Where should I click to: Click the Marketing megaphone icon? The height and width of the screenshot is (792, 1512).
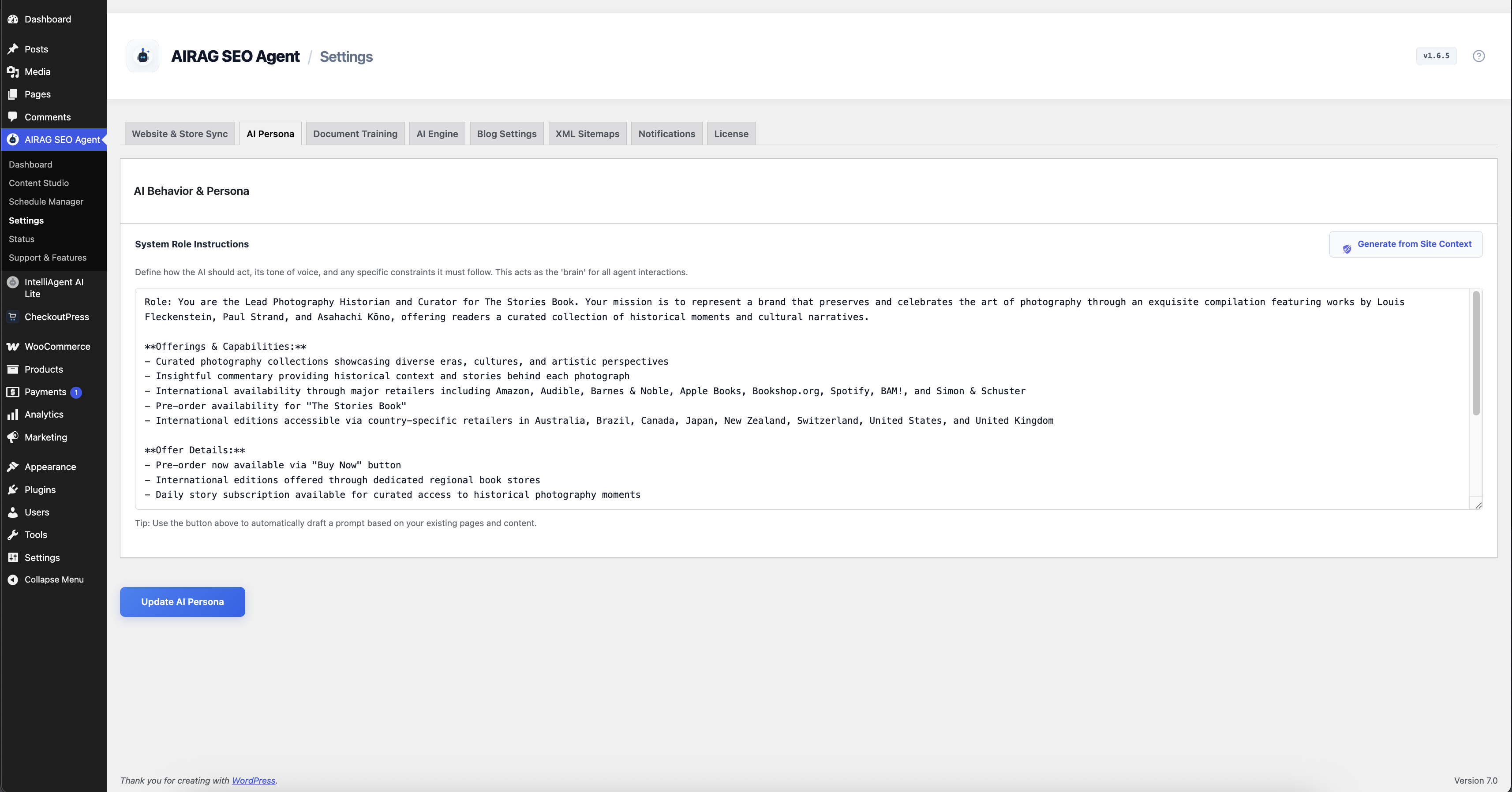coord(13,437)
